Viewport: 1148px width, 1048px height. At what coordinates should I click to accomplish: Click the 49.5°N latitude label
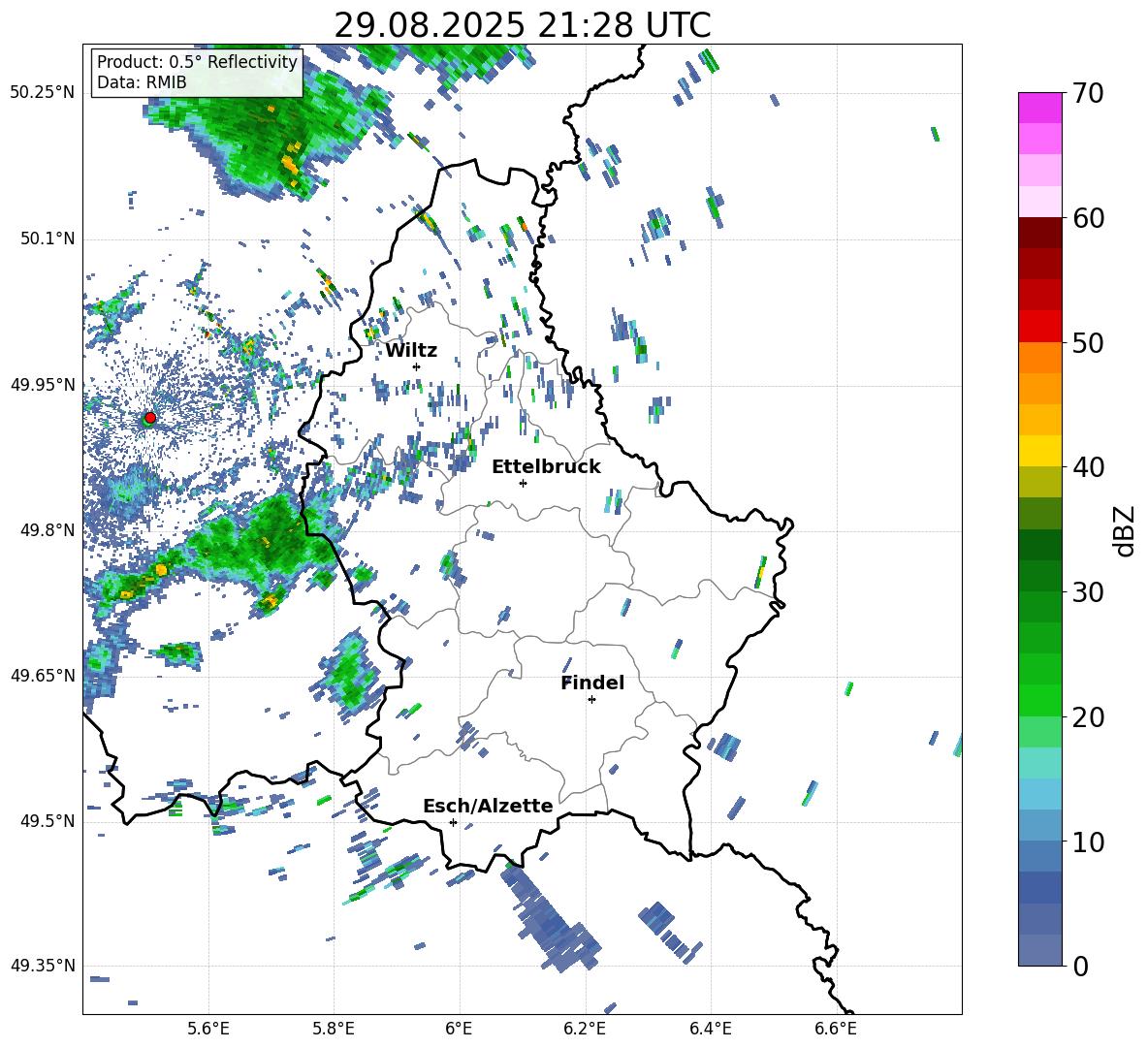[48, 821]
